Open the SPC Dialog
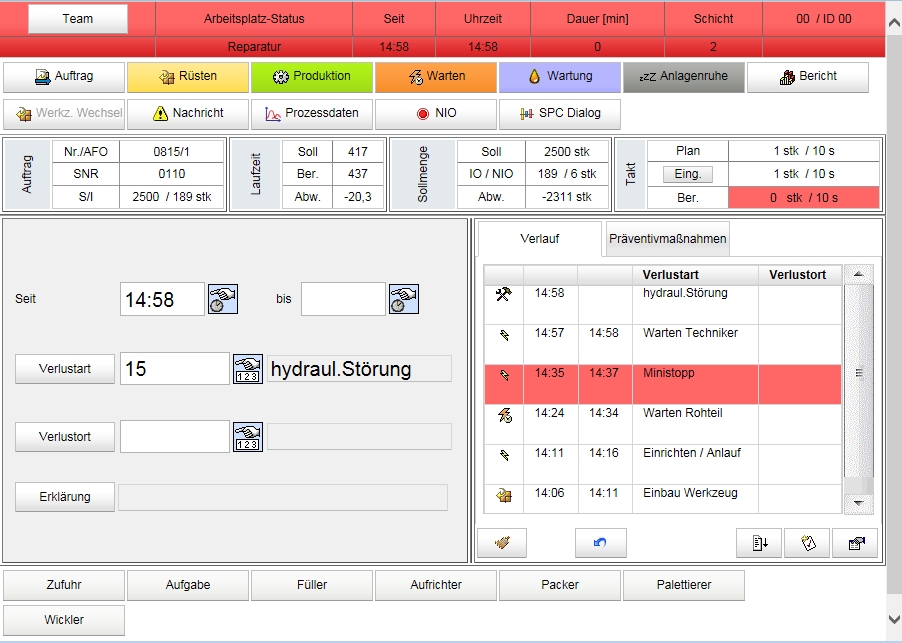The image size is (902, 643). 559,114
